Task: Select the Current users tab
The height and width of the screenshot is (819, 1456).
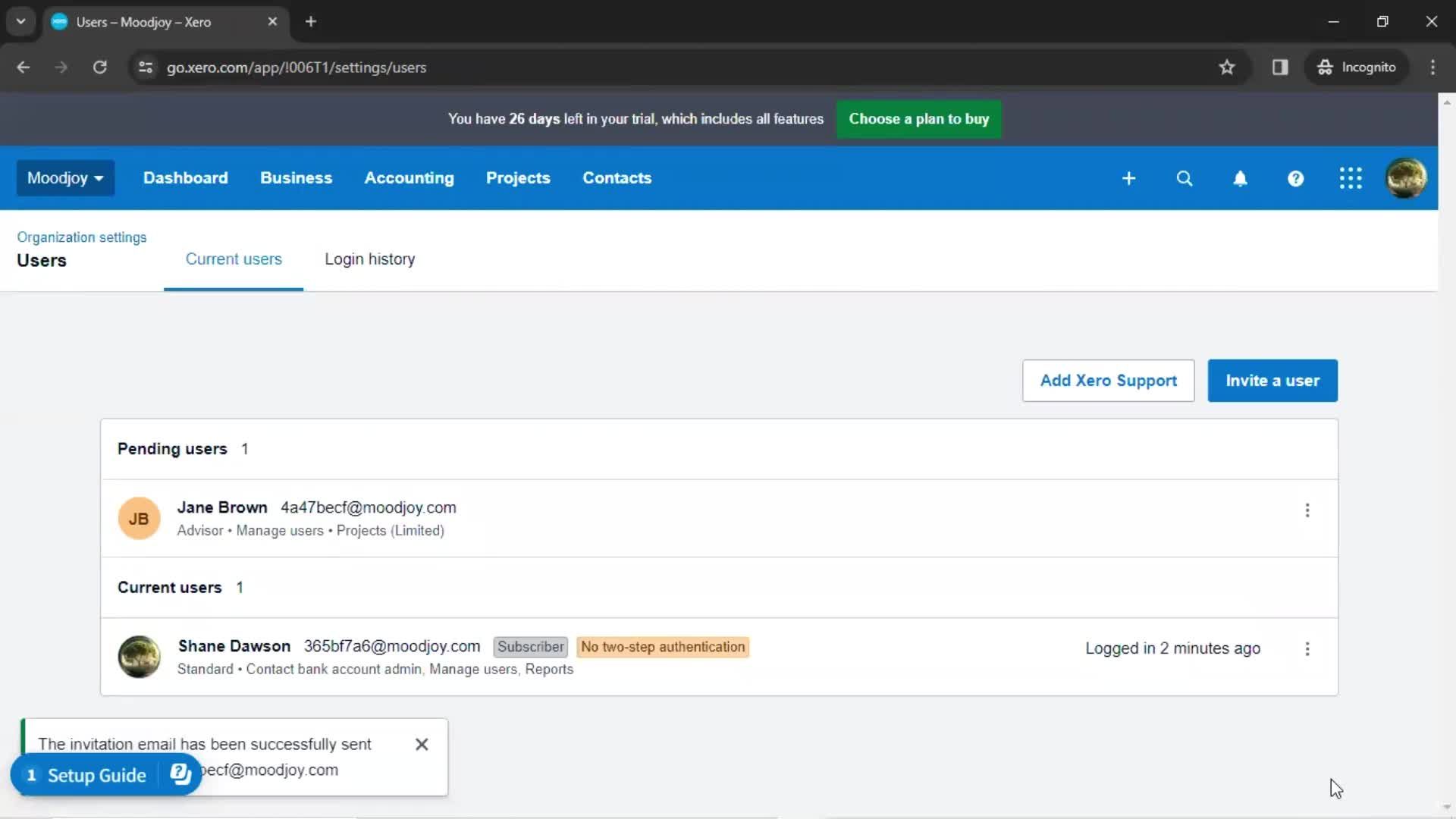Action: click(234, 259)
